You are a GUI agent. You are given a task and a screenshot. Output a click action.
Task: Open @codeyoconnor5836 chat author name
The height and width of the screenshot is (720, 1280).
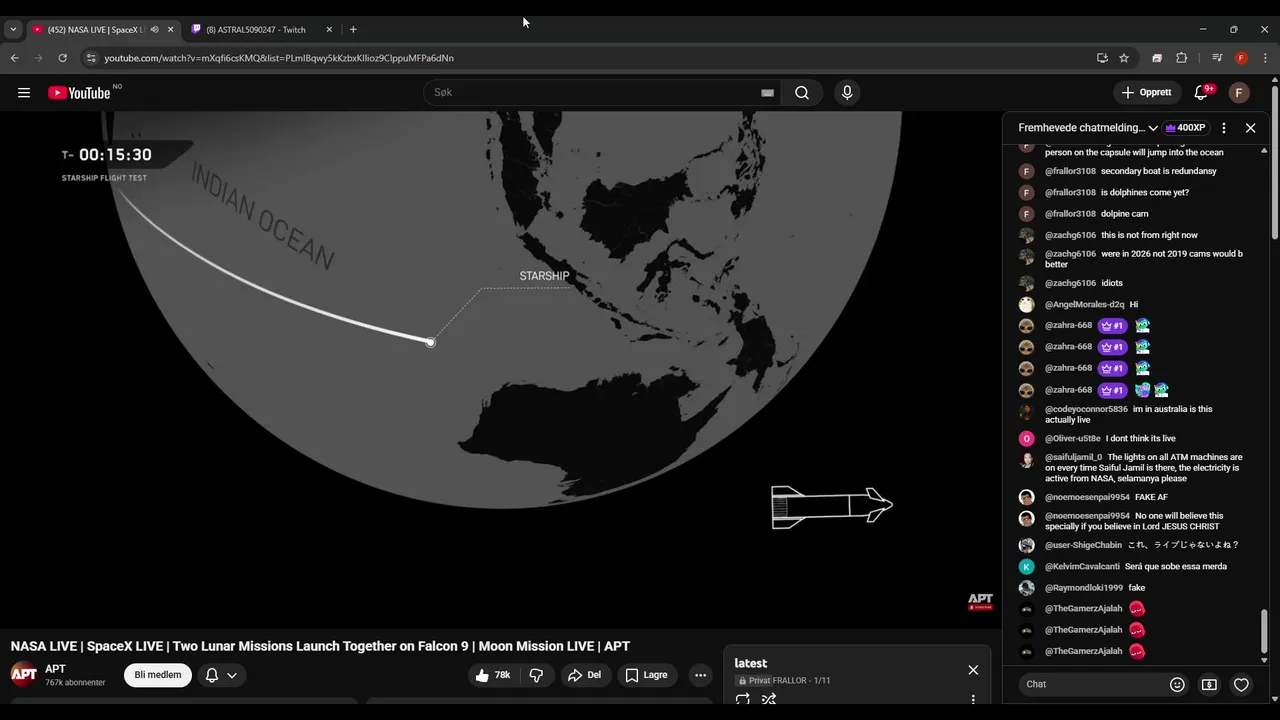coord(1086,409)
